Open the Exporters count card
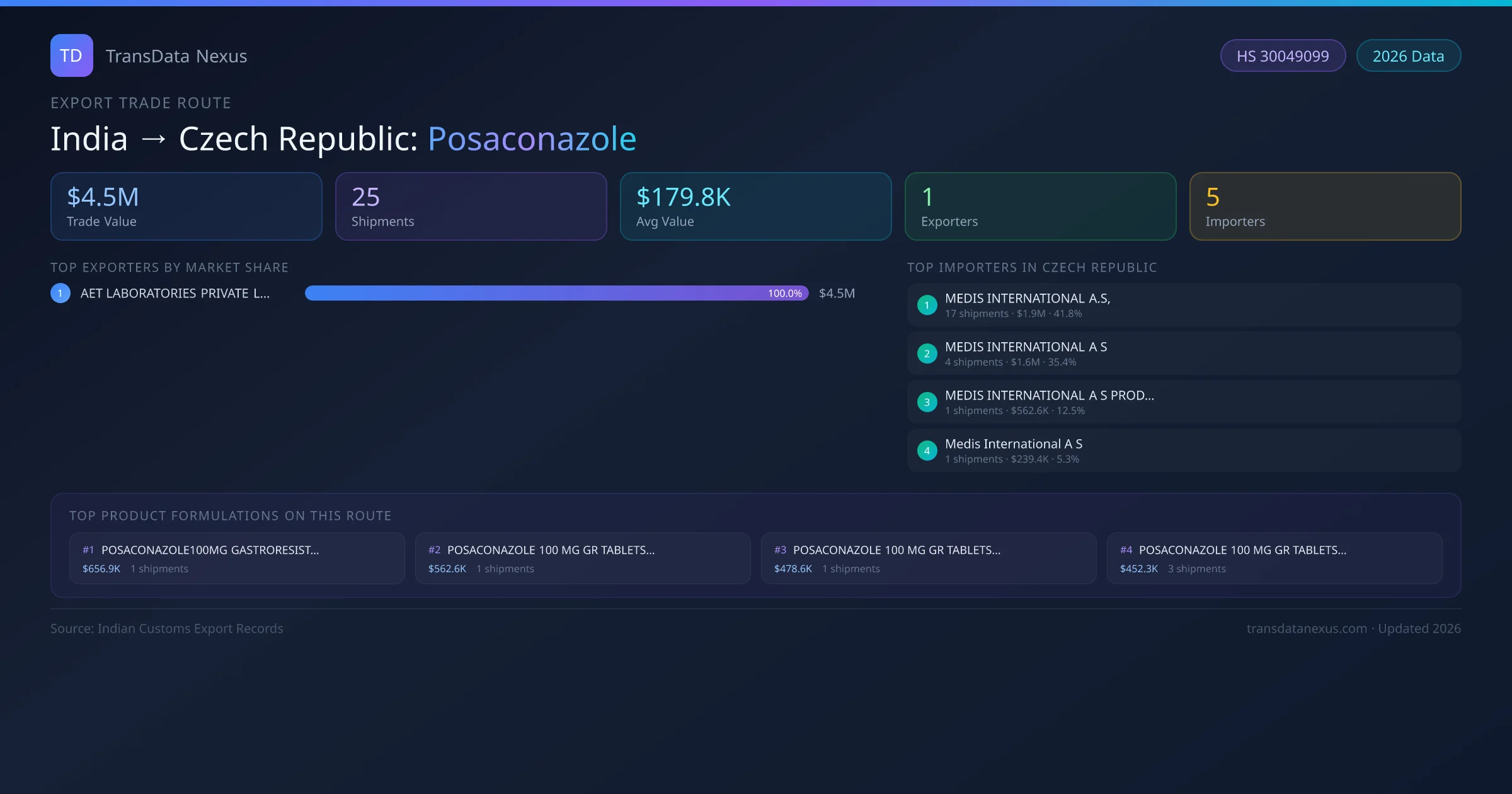This screenshot has width=1512, height=794. coord(1040,207)
